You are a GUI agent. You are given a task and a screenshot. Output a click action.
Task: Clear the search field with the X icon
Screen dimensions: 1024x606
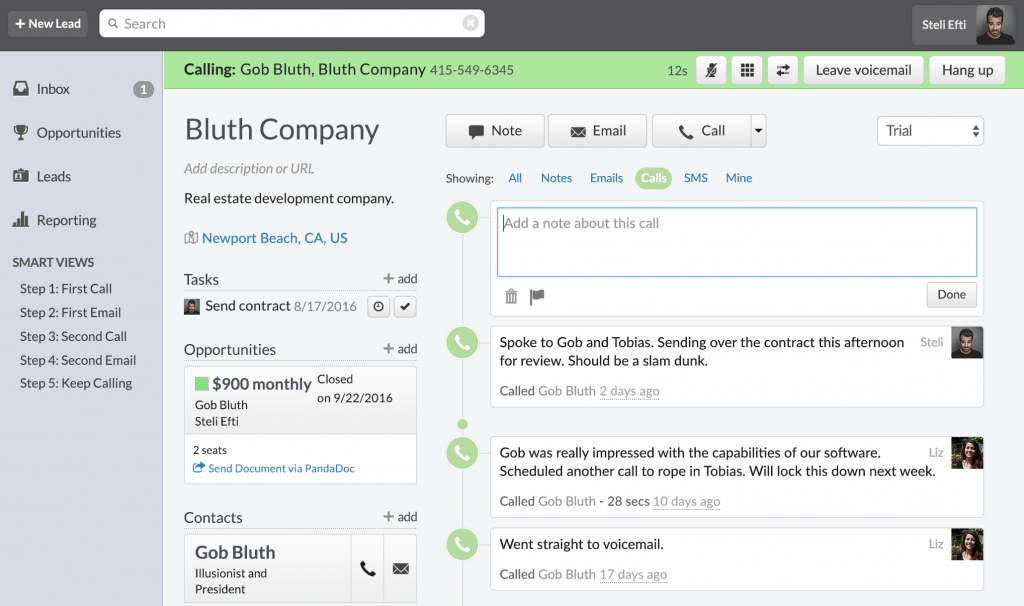(470, 23)
